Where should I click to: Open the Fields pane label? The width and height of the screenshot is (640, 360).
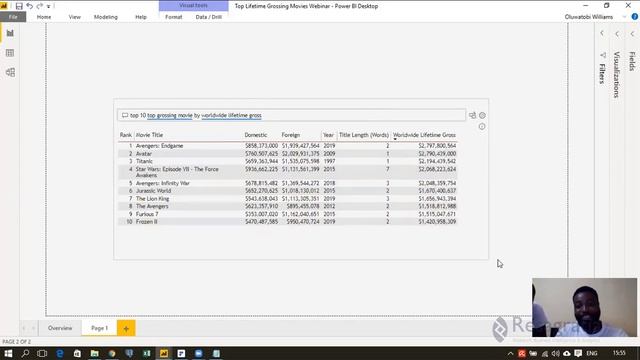click(x=632, y=61)
